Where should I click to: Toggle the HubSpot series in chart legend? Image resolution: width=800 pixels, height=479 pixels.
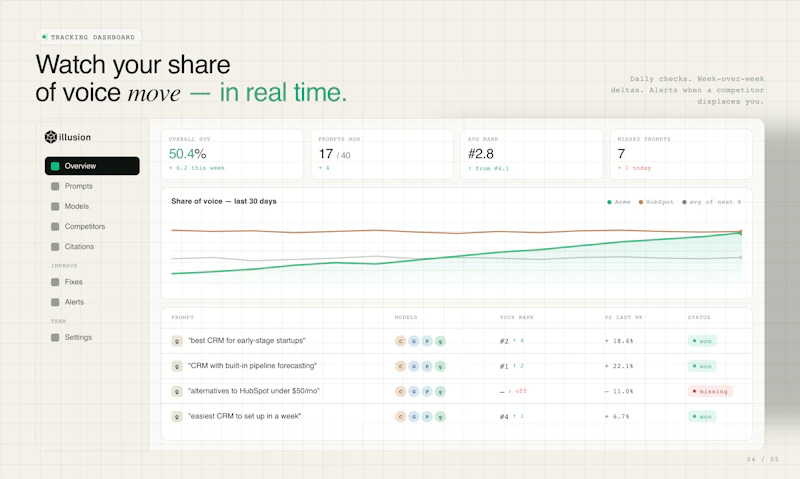(656, 202)
